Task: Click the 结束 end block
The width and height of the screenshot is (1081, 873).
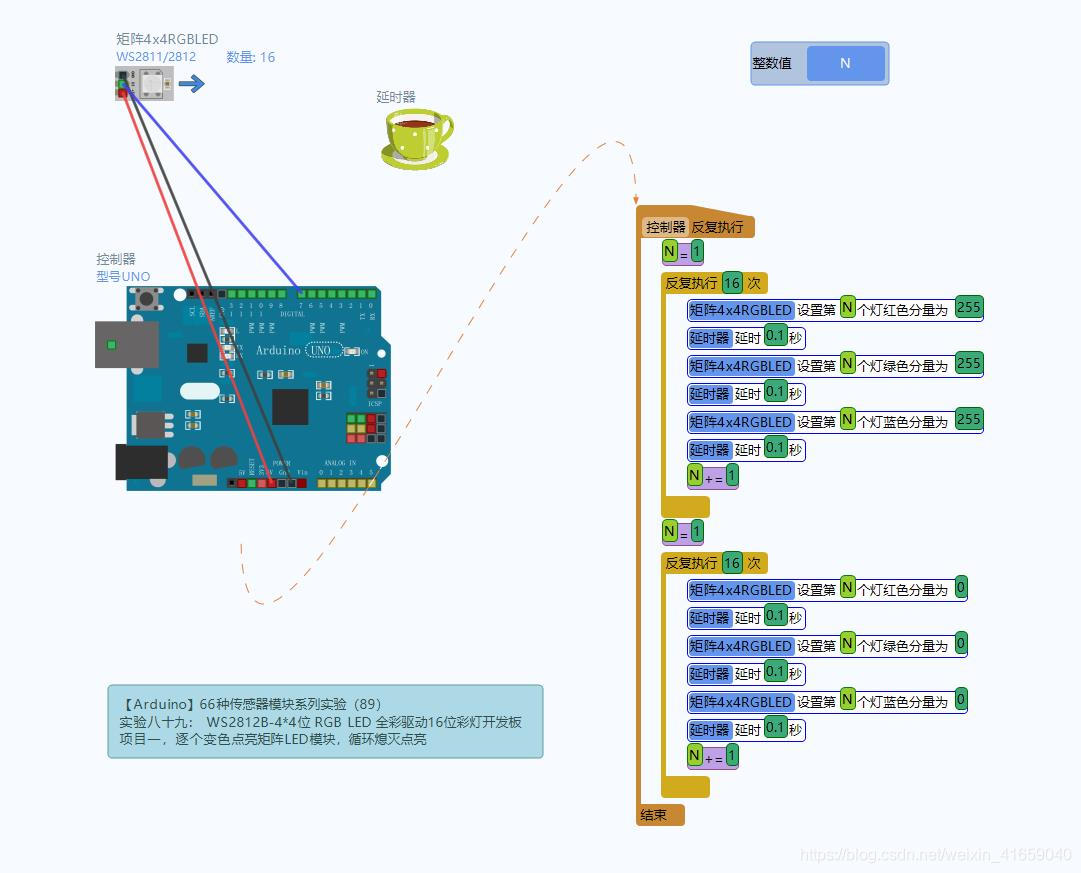Action: (660, 815)
